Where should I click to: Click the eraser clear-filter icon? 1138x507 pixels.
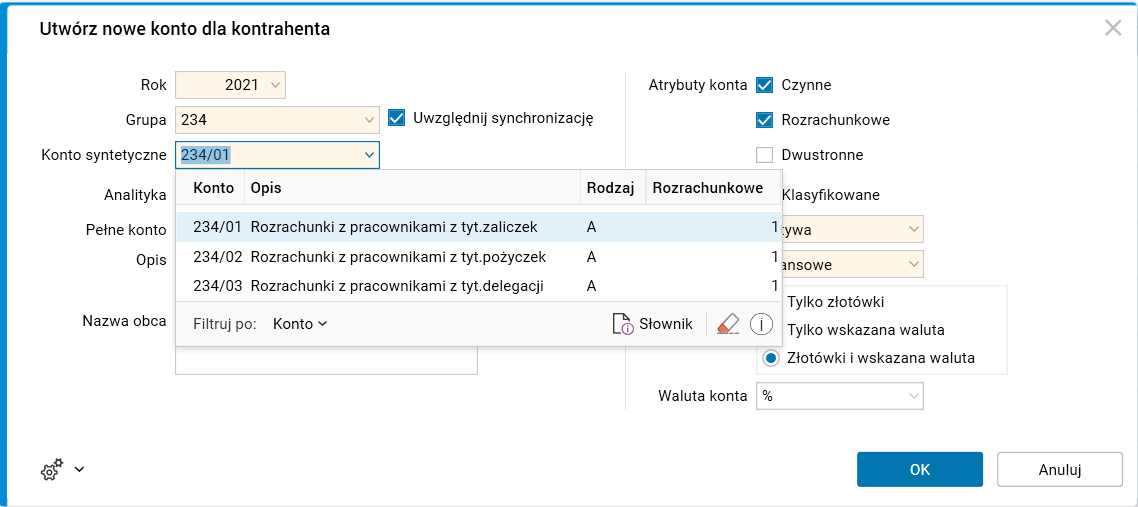[x=728, y=324]
